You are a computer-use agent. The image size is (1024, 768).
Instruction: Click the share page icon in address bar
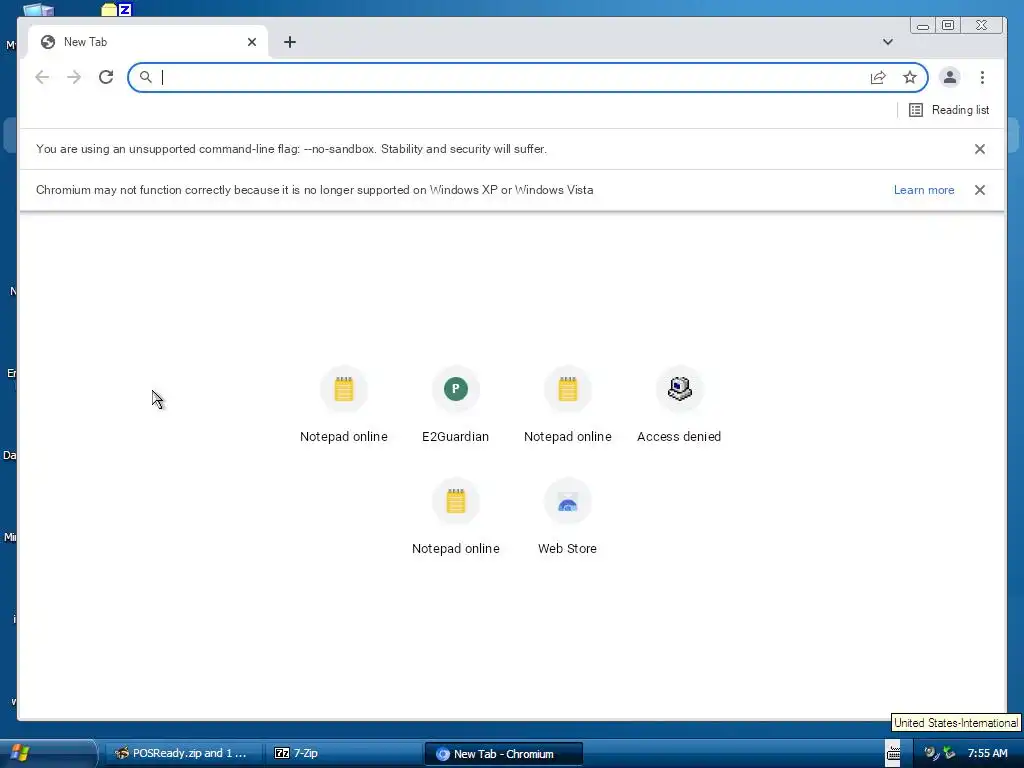(878, 78)
